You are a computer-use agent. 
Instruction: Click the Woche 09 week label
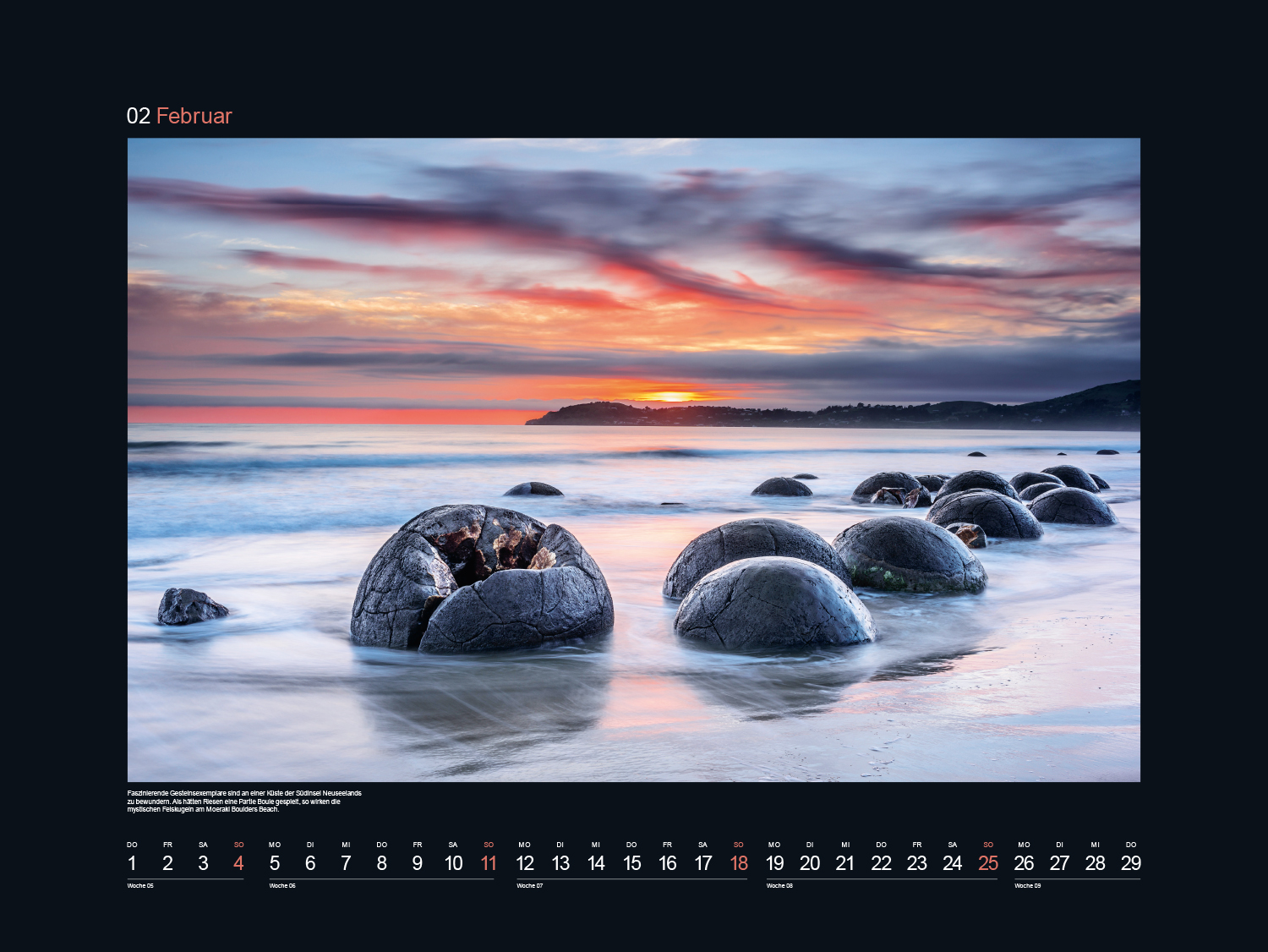[x=1028, y=886]
